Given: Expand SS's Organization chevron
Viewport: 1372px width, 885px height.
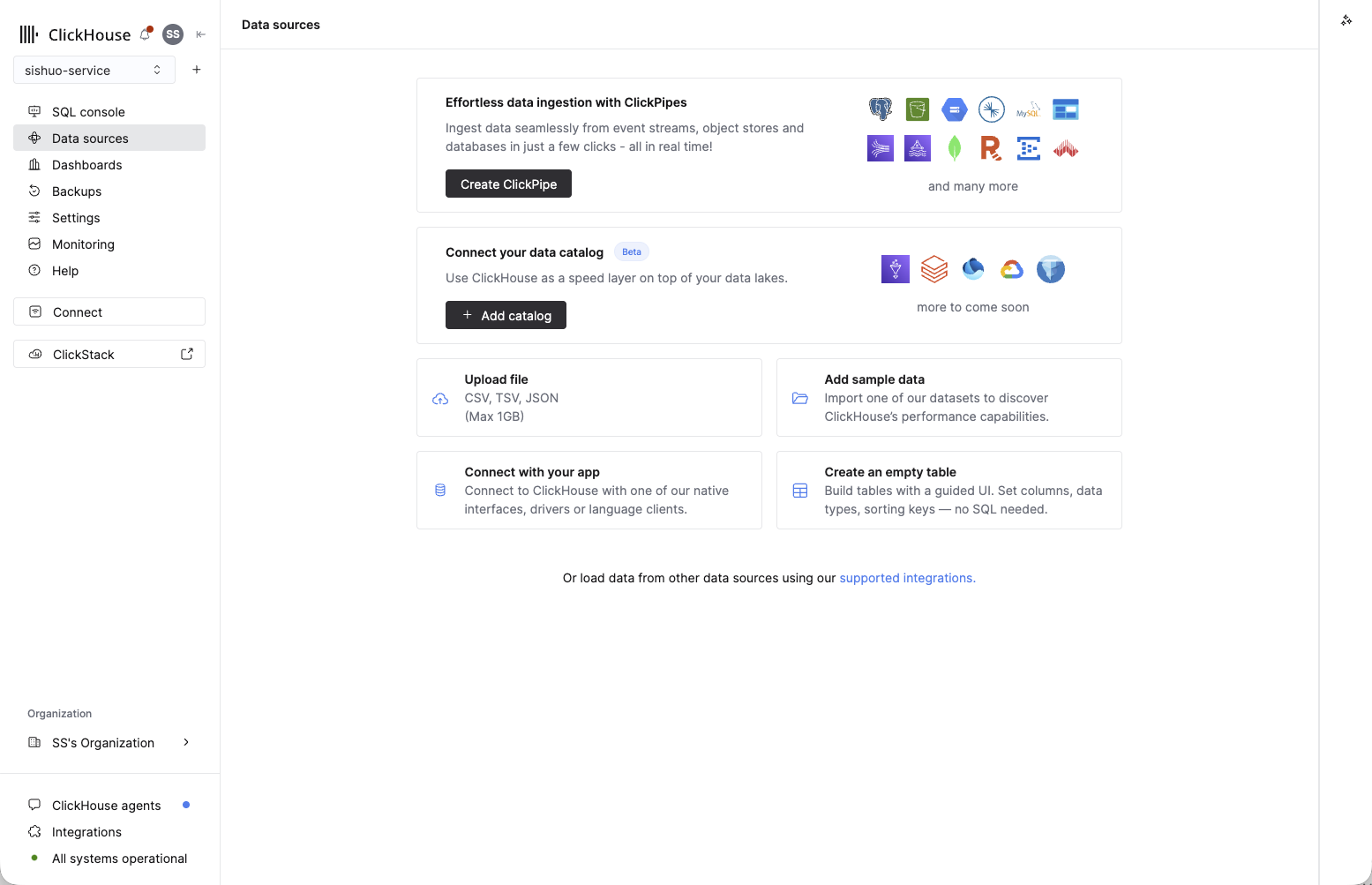Looking at the screenshot, I should tap(186, 742).
